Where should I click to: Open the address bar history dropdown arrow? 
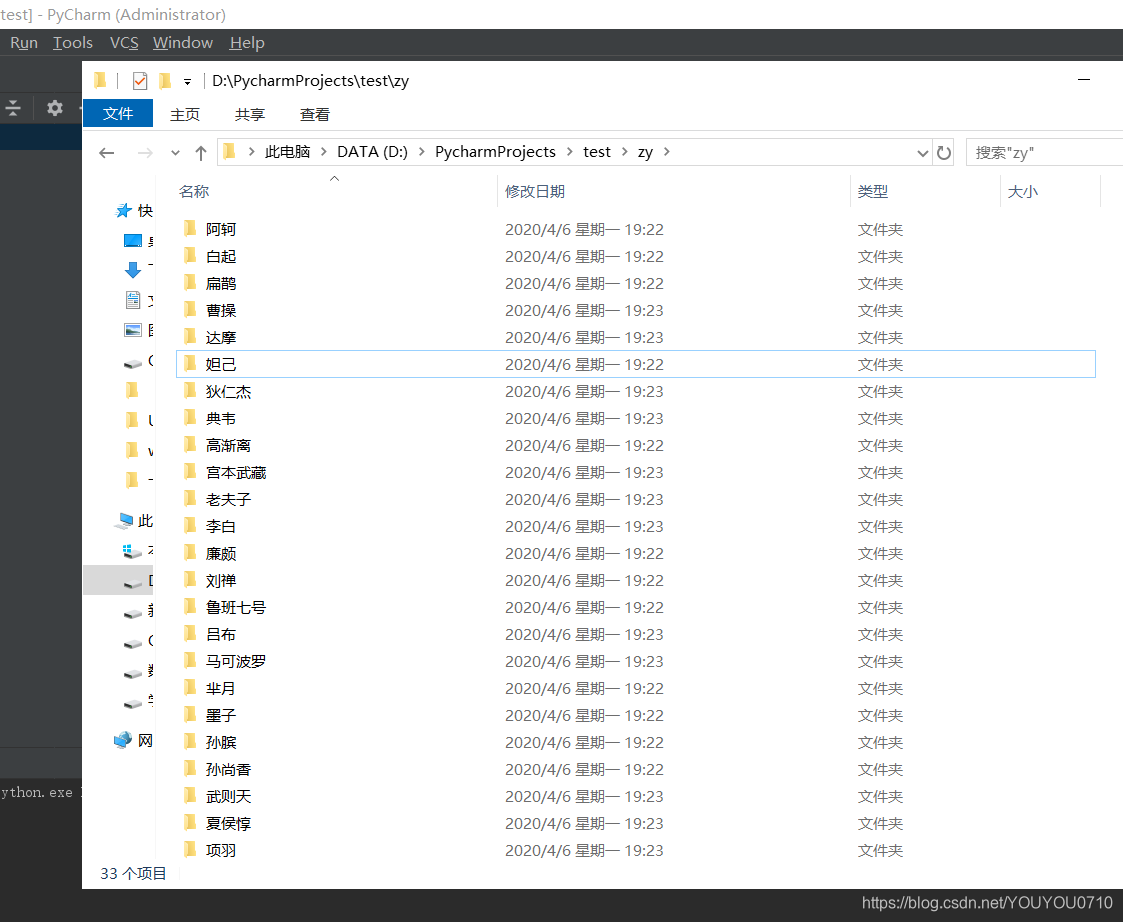pos(922,151)
